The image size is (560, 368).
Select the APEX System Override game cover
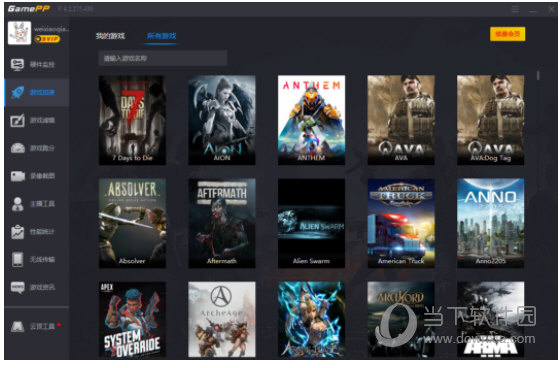tap(132, 319)
